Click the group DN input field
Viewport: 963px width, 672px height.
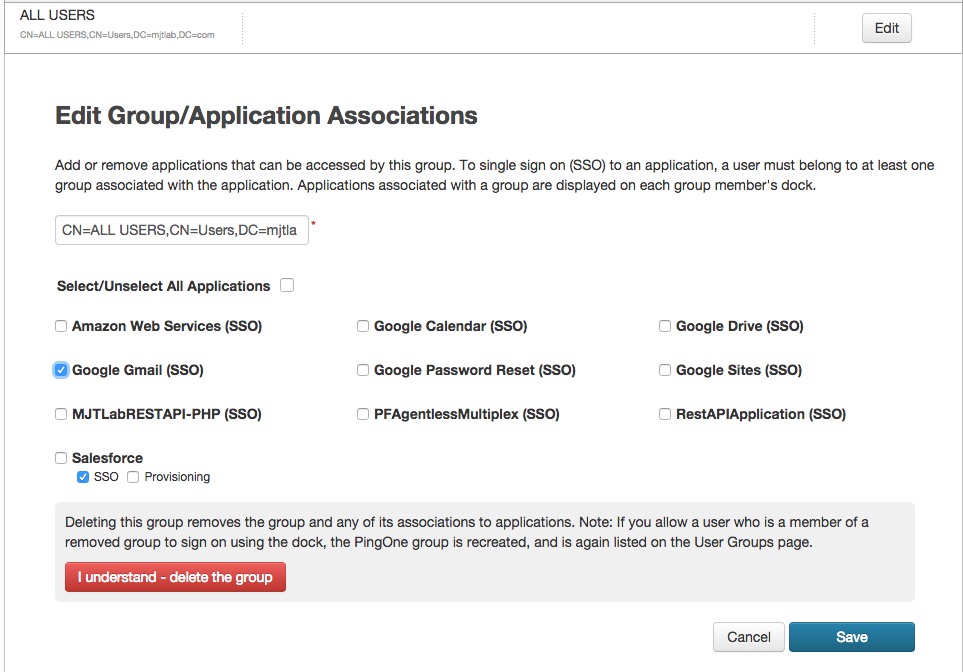(x=181, y=230)
